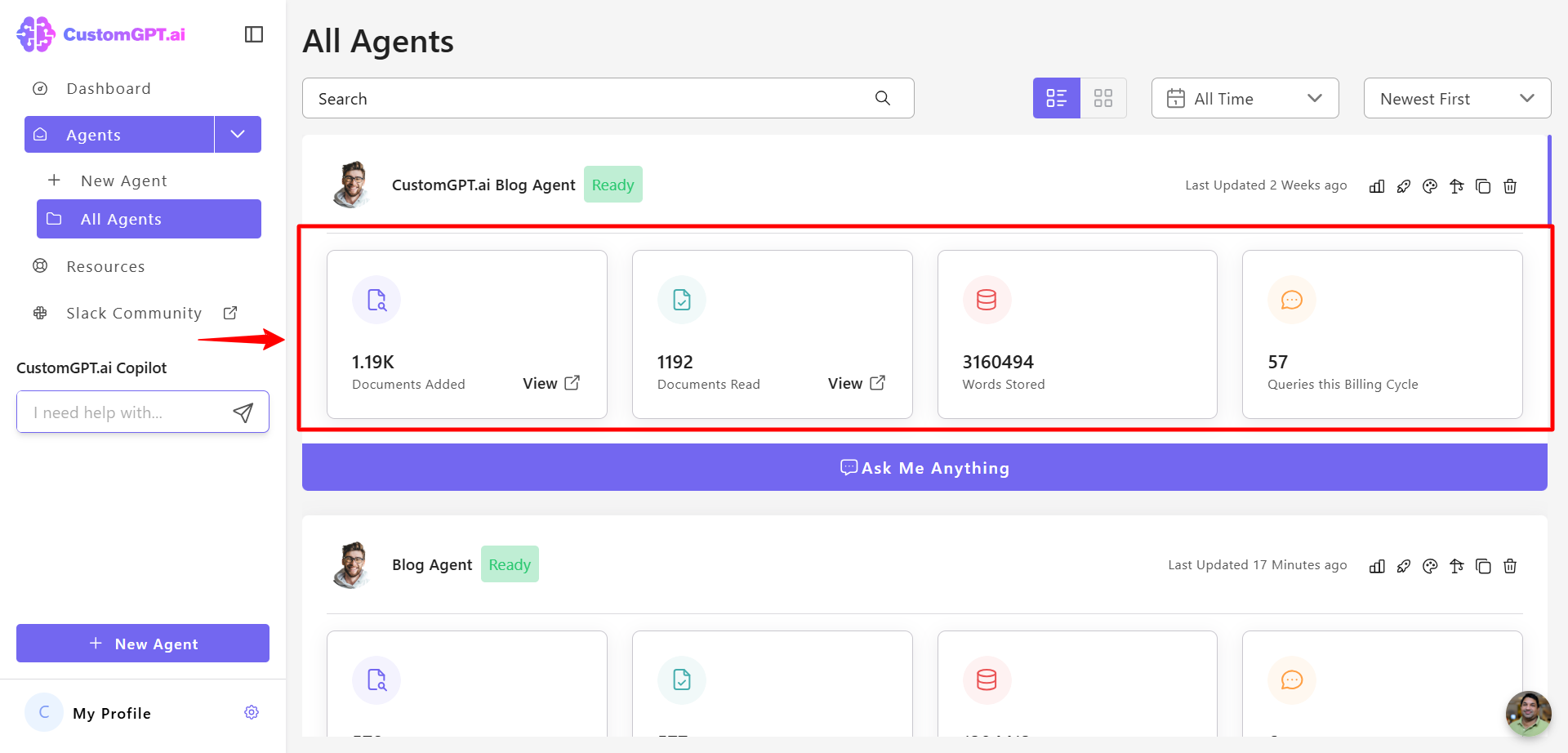Collapse the sidebar with the panel icon
1568x753 pixels.
click(254, 34)
